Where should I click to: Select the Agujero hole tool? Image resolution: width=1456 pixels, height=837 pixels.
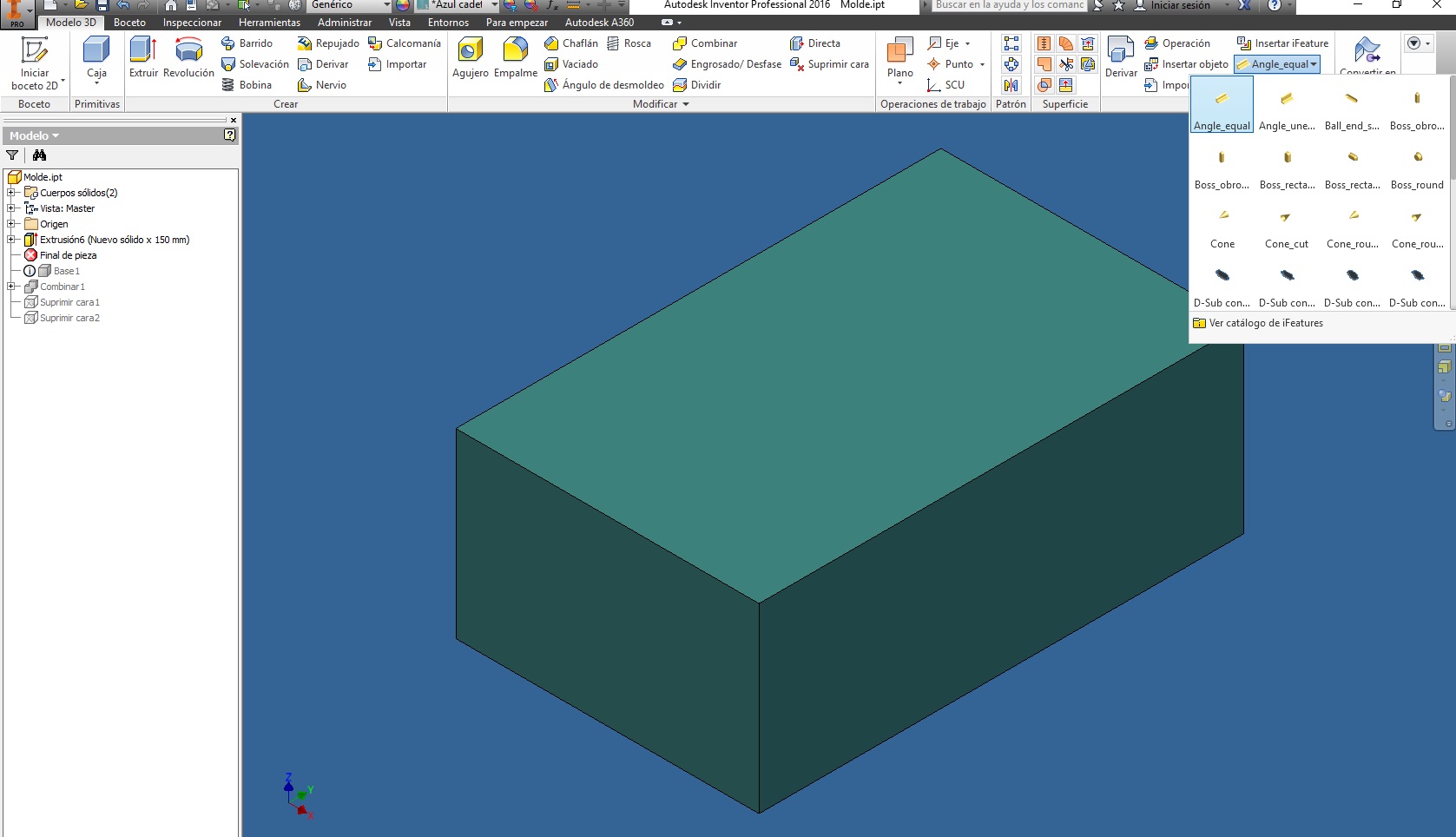470,58
